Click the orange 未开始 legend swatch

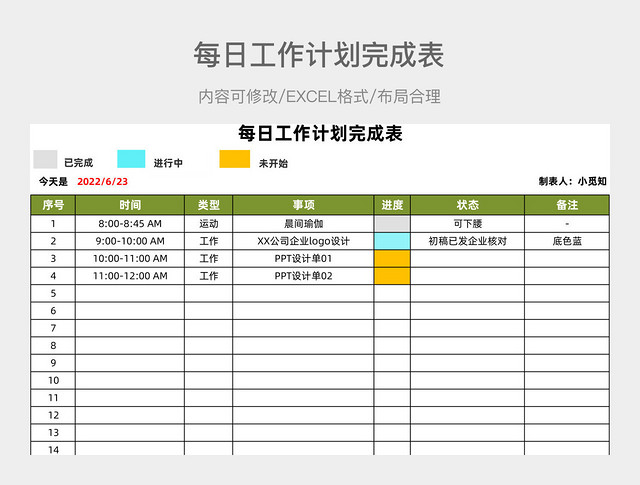(x=235, y=159)
